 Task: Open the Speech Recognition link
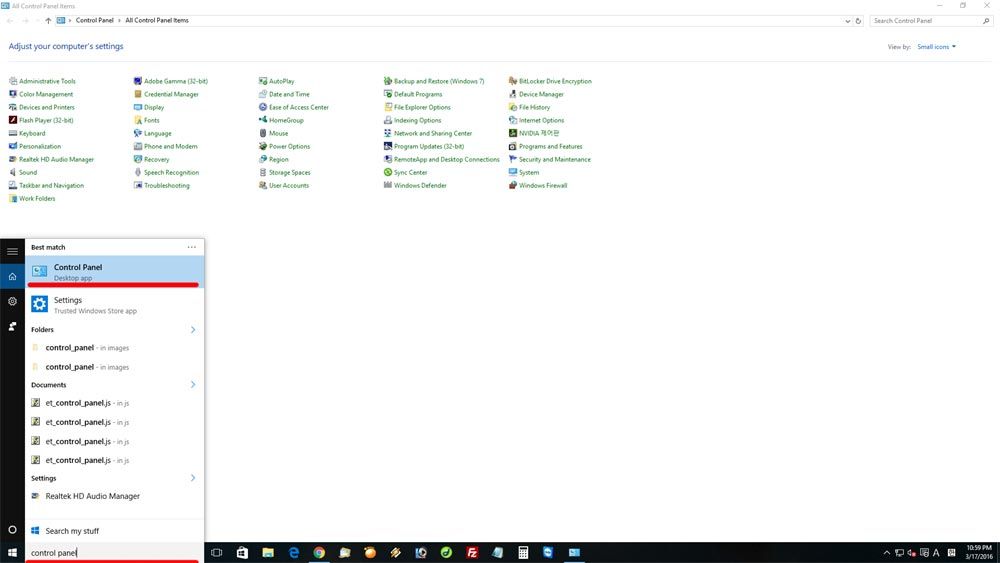point(172,172)
